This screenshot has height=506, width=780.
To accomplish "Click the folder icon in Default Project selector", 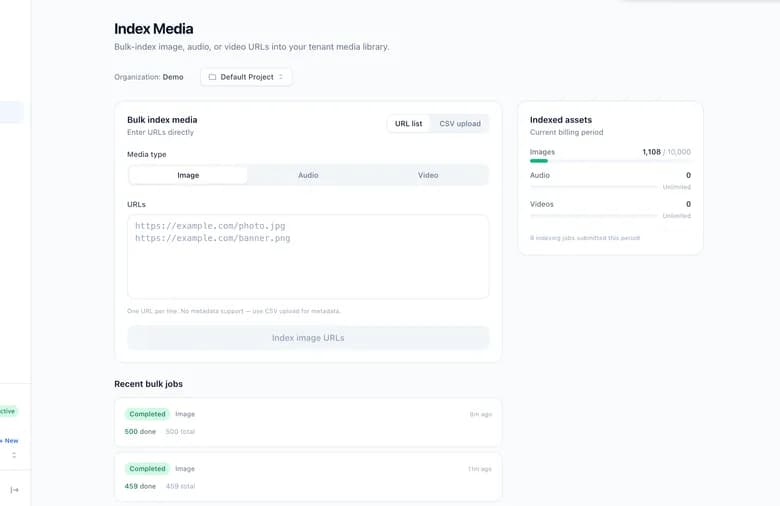I will point(212,77).
